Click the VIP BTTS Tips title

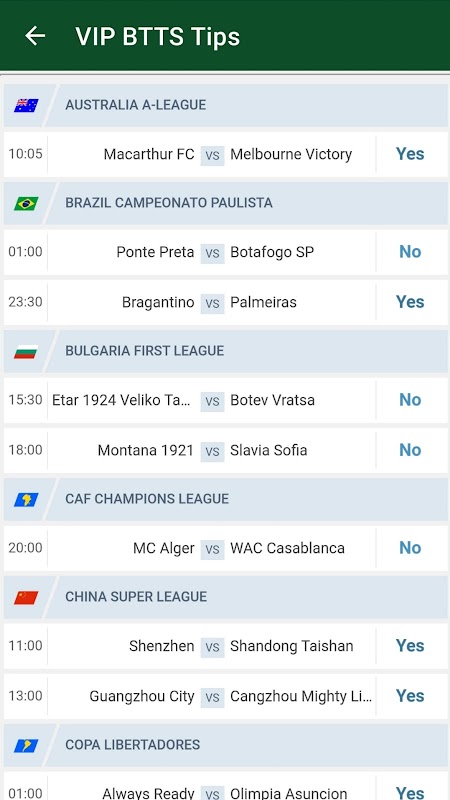tap(158, 37)
